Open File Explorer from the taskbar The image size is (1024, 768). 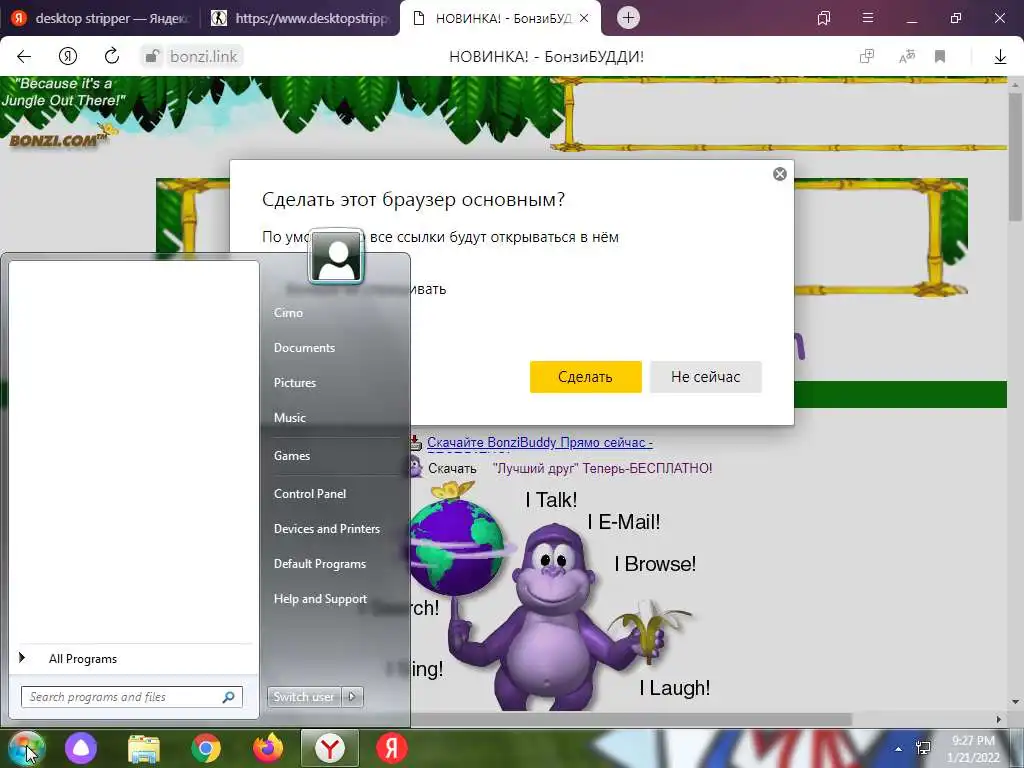144,749
